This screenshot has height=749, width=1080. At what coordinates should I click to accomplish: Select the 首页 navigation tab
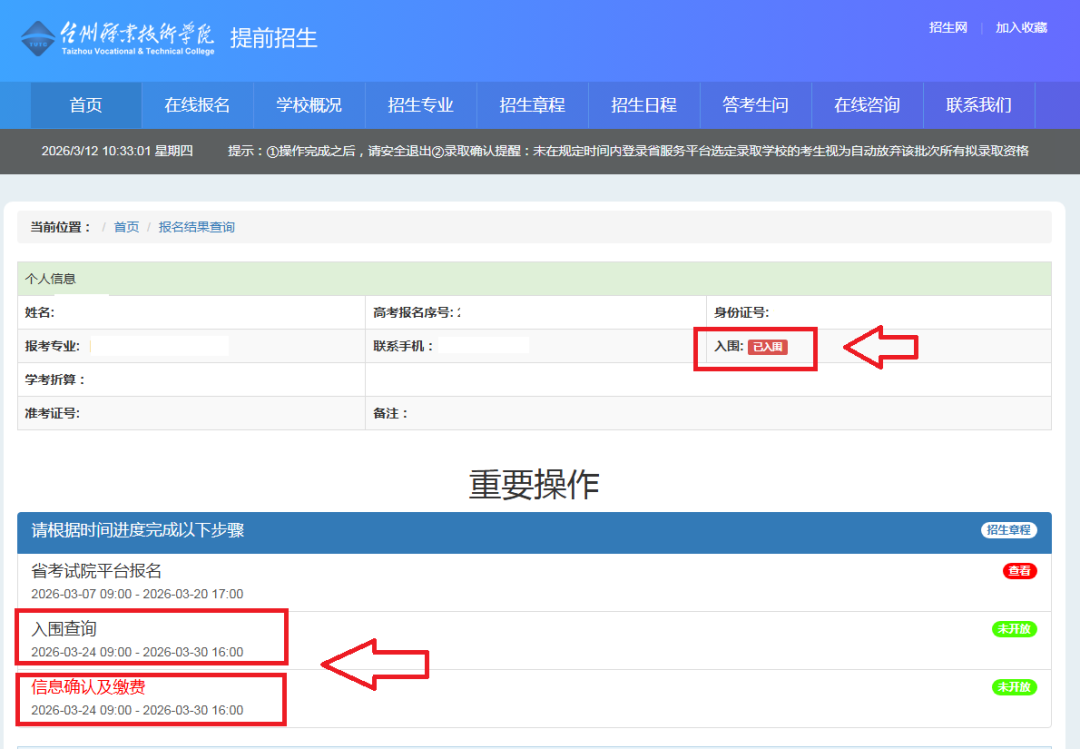point(86,105)
